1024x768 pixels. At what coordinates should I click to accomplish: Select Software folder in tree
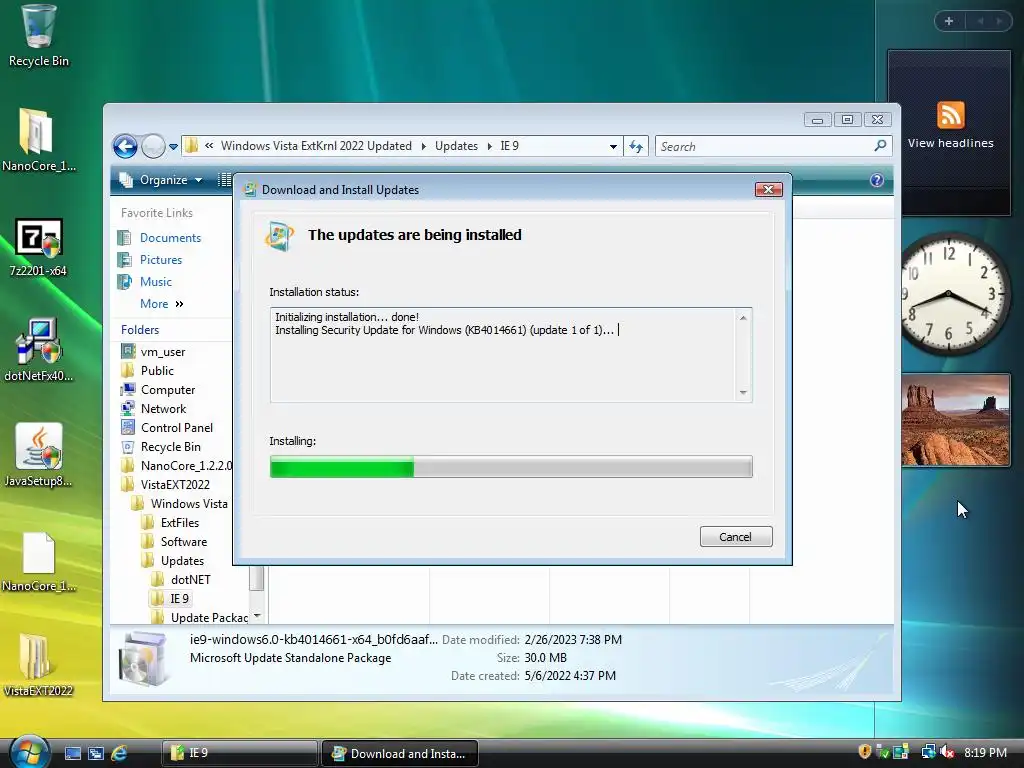(x=184, y=541)
